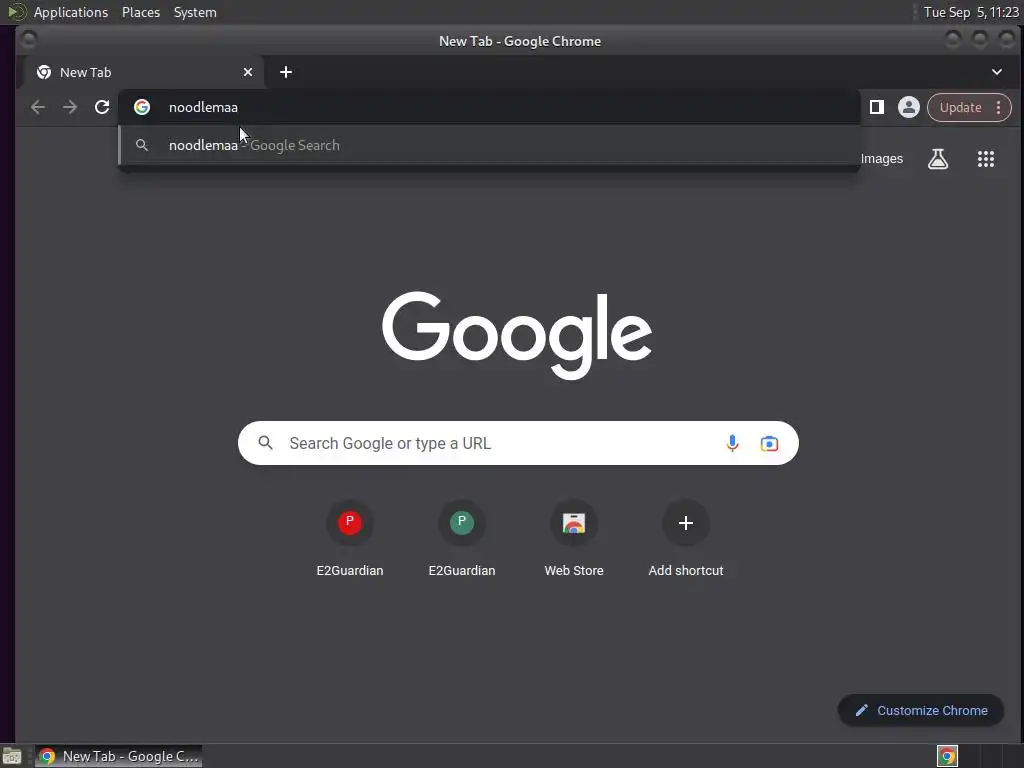Open the Web Store shortcut
Screen dimensions: 1024x768
coord(574,539)
